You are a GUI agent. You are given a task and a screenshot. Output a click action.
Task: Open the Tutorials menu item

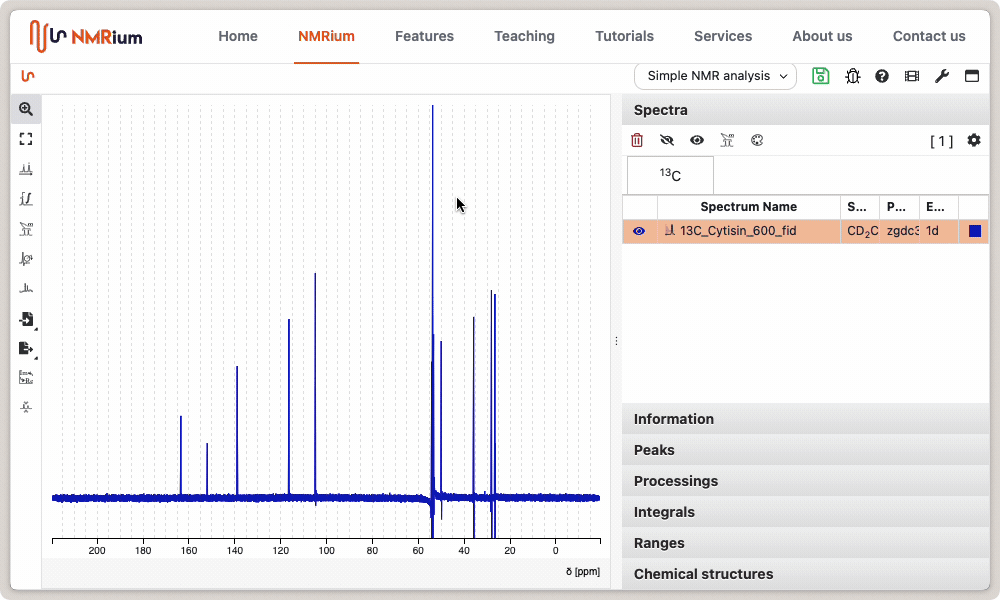624,36
